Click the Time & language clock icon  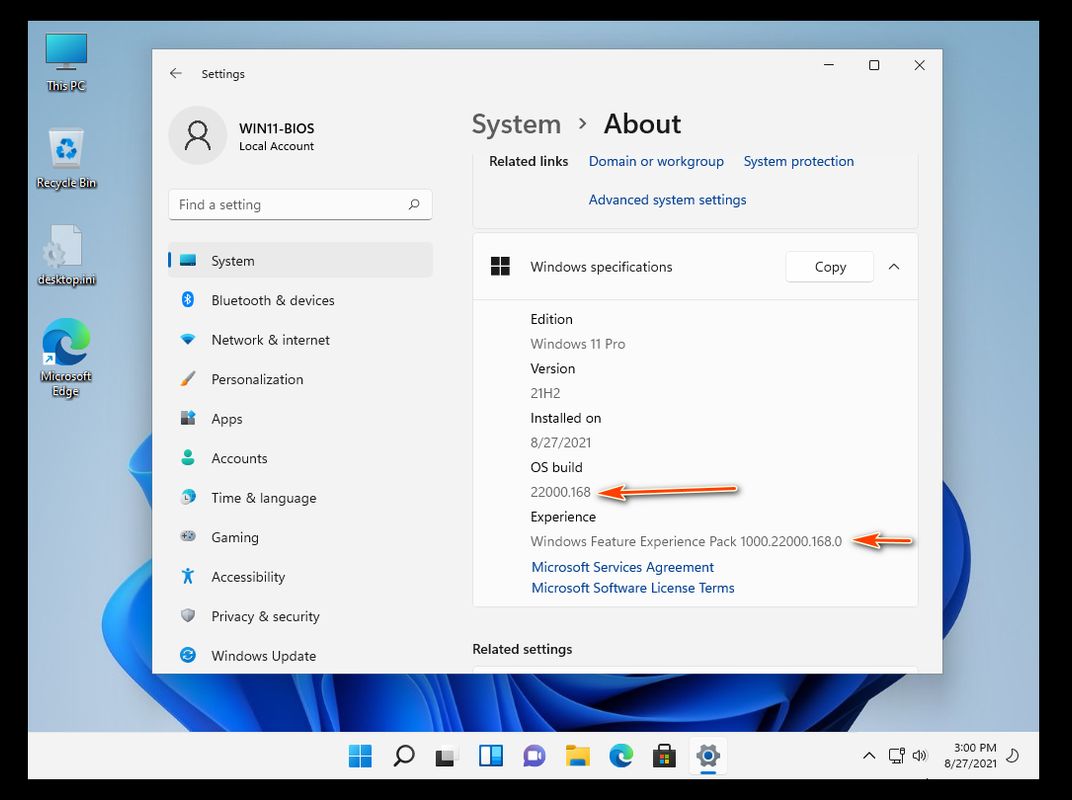(x=188, y=497)
